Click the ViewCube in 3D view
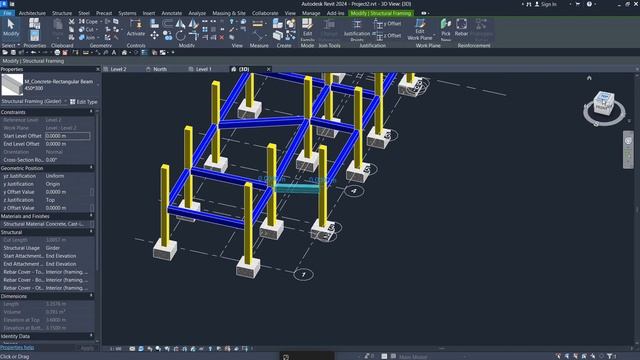Viewport: 640px width, 360px height. 604,102
